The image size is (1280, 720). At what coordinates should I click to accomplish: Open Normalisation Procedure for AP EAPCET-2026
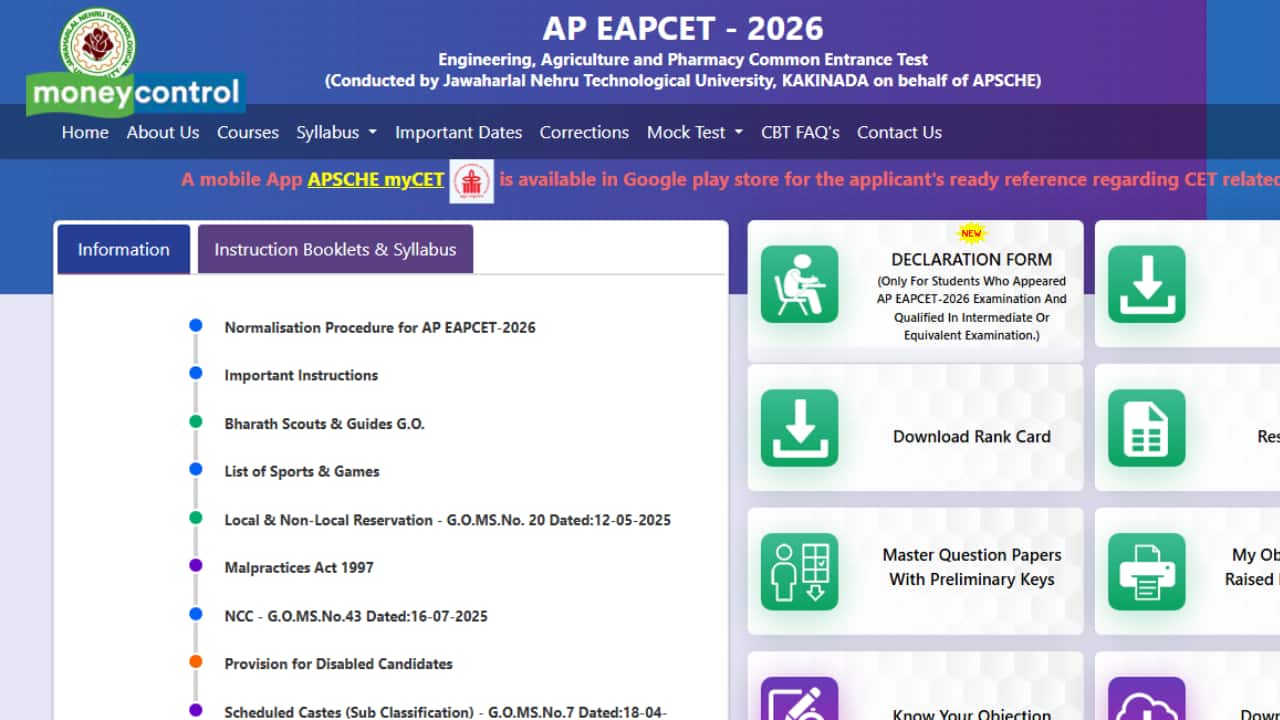pyautogui.click(x=380, y=327)
